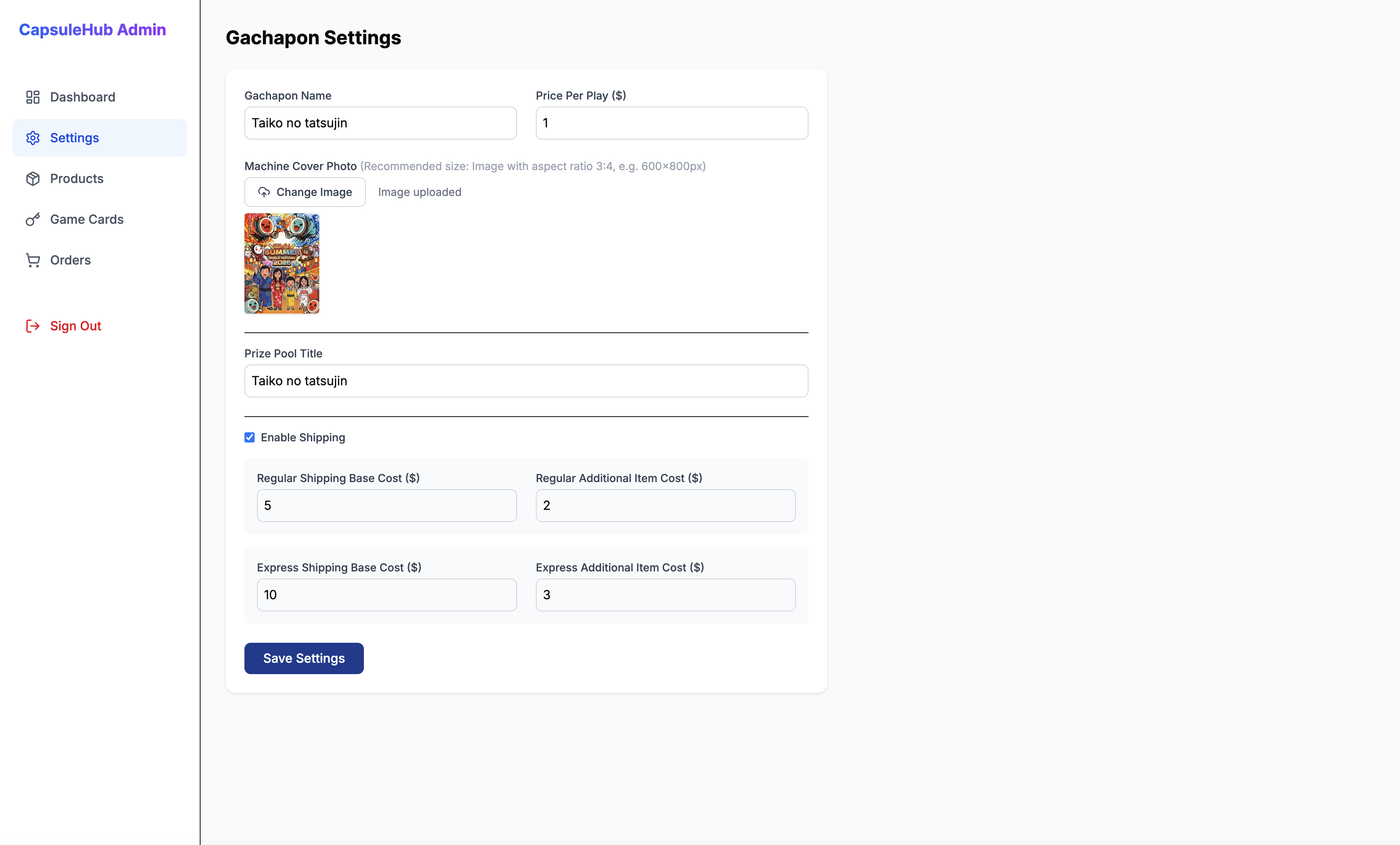
Task: Open the Game Cards section label
Action: pos(87,219)
